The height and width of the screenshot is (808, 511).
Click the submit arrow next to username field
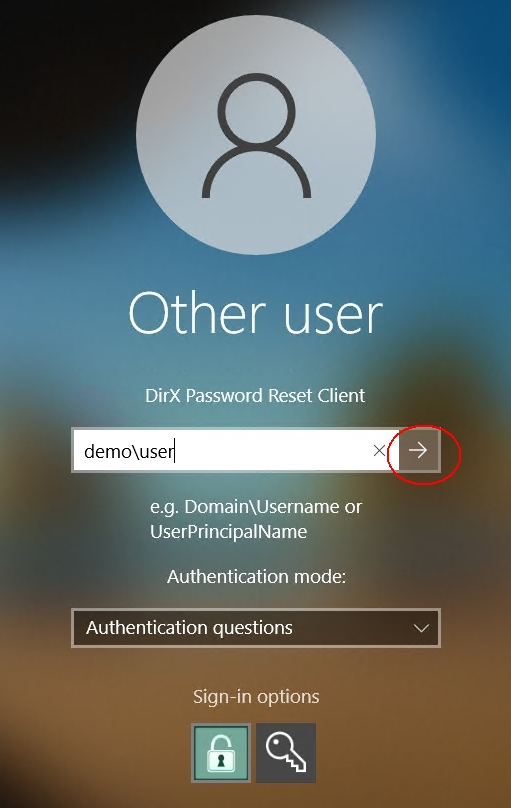click(x=419, y=450)
